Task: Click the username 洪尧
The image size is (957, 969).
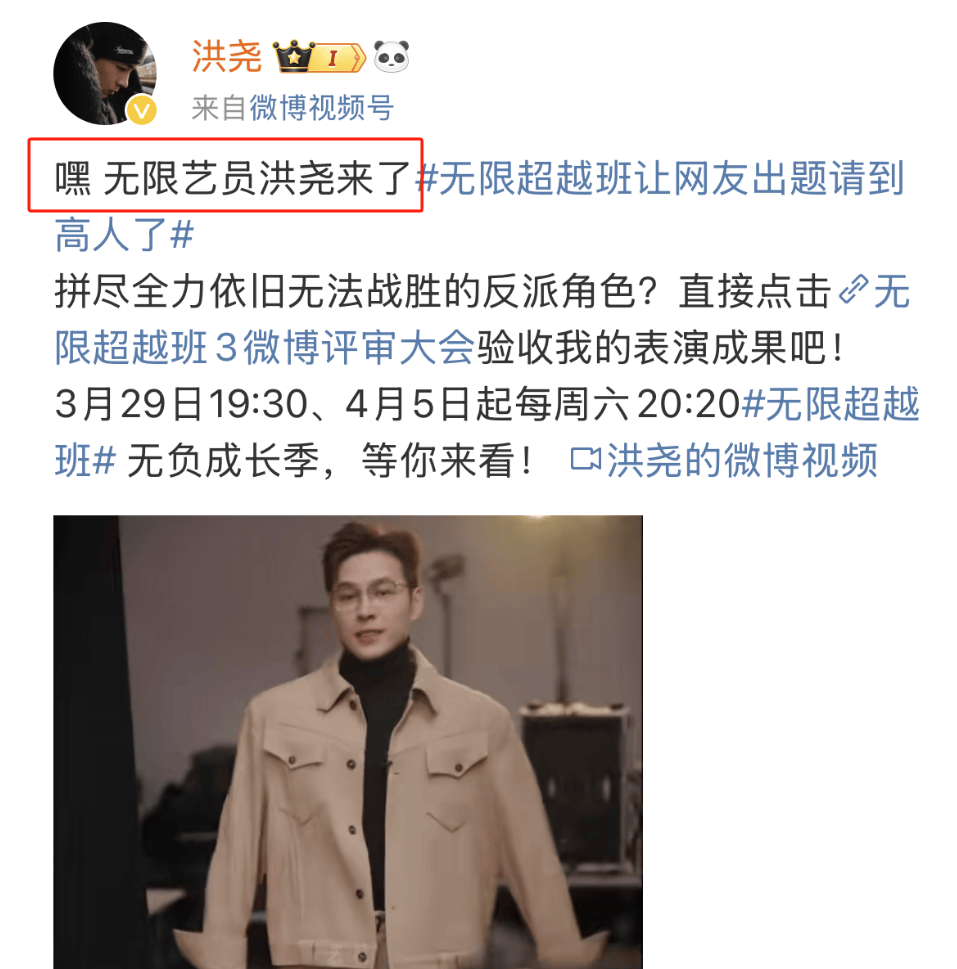Action: 227,57
